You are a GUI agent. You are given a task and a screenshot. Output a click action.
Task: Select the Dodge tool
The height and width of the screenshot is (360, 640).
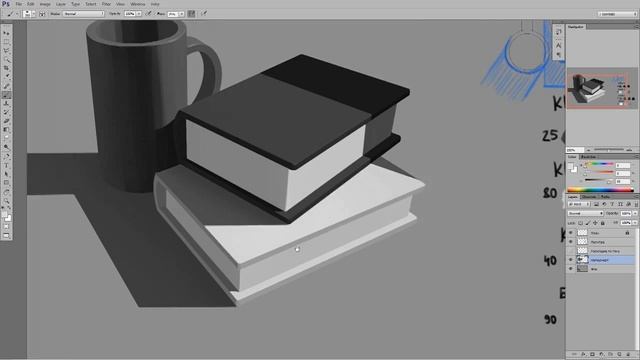coord(6,147)
